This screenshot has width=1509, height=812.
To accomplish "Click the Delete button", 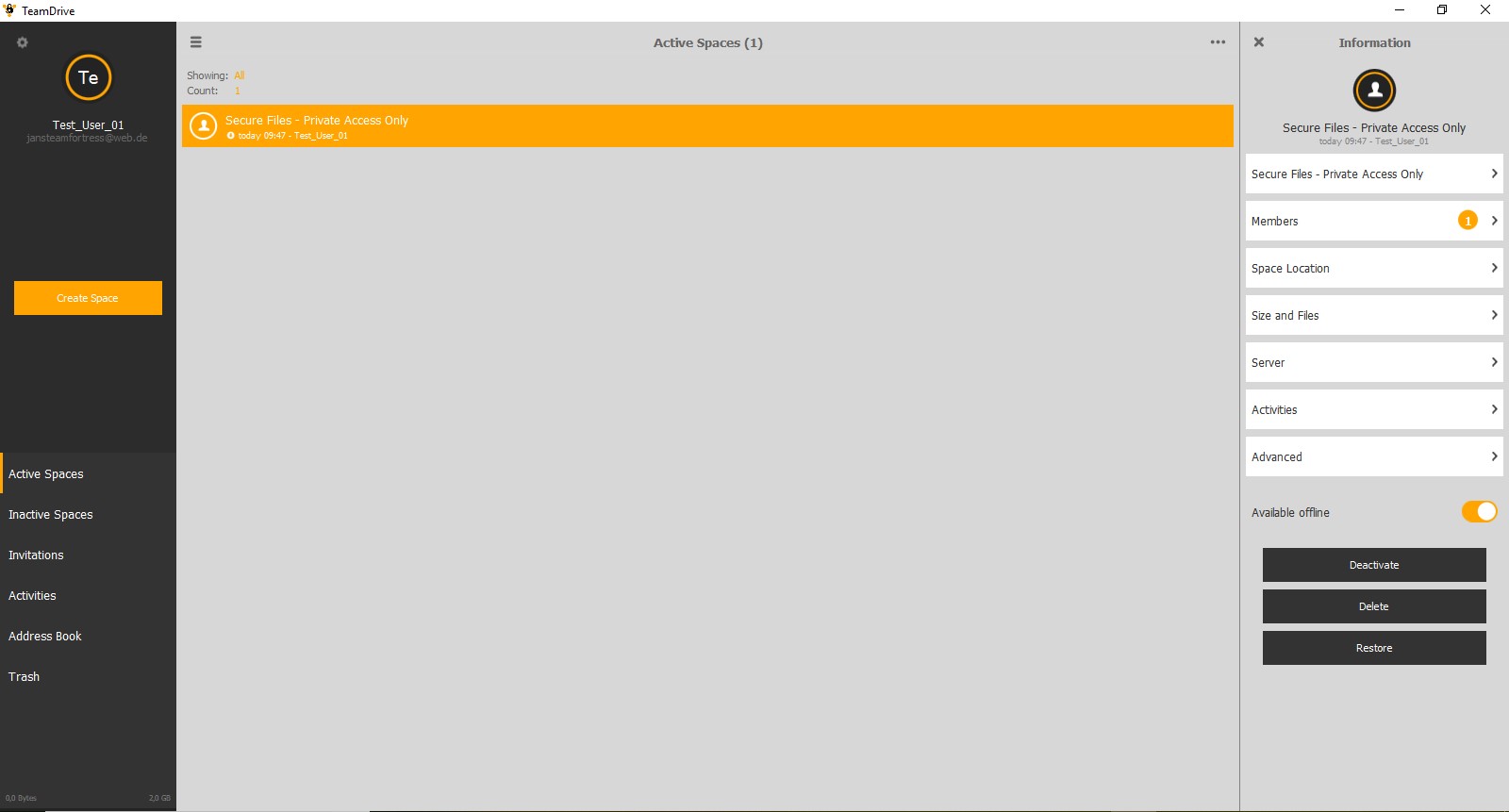I will (x=1374, y=606).
